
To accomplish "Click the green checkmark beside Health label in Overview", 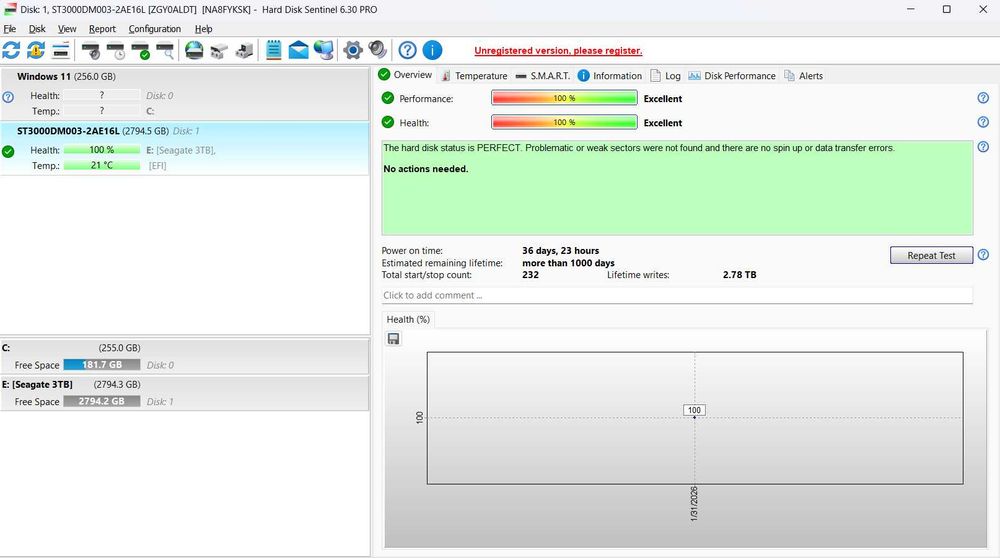I will pos(388,122).
